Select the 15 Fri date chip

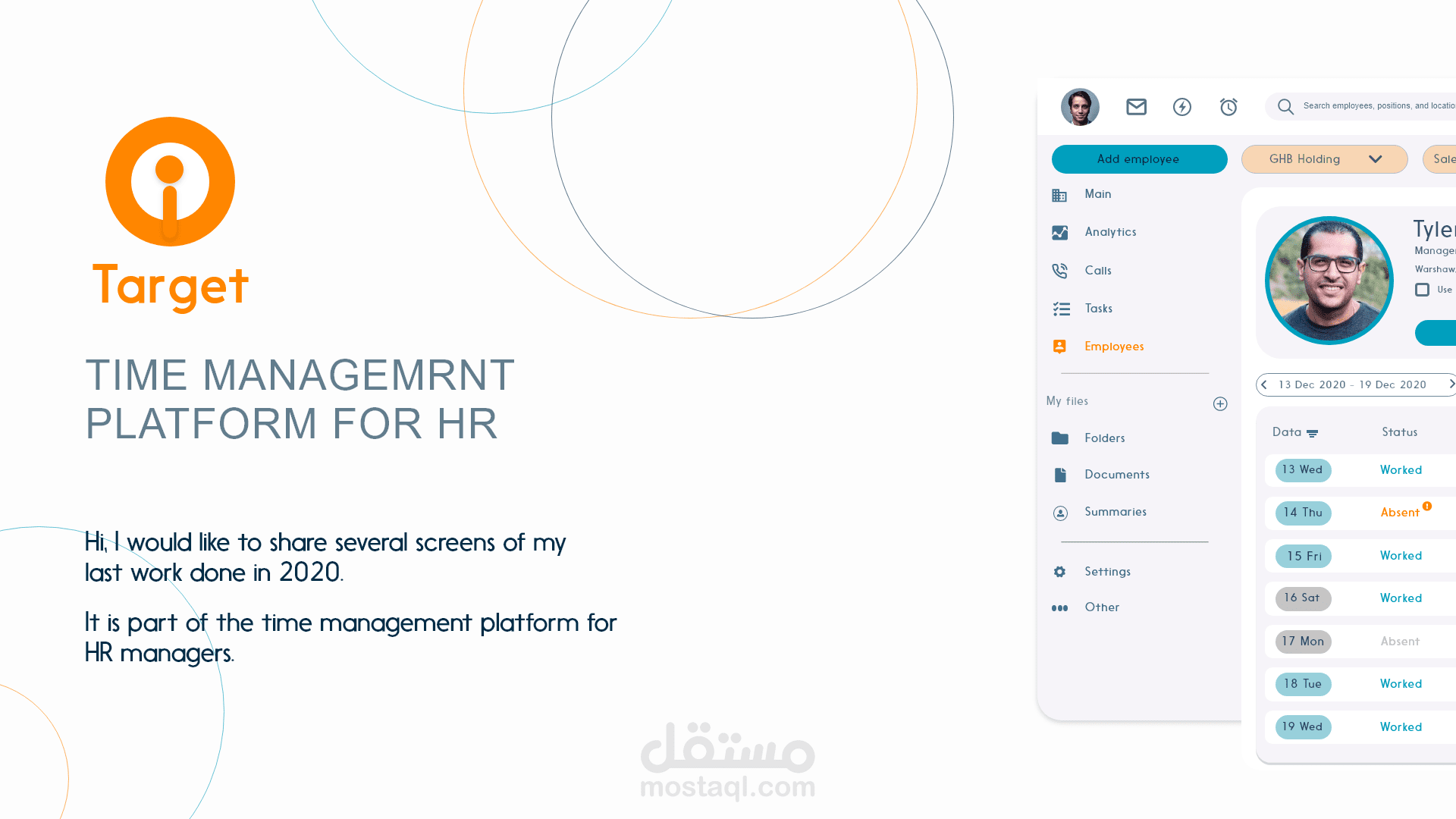click(1303, 556)
